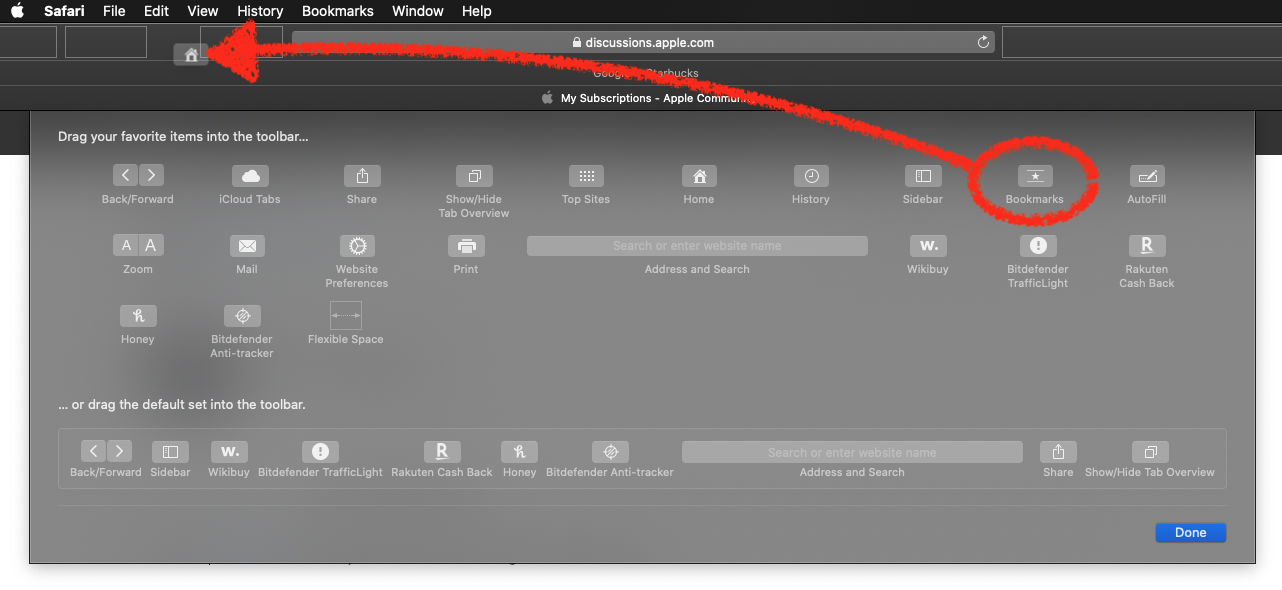1282x590 pixels.
Task: Click Done to finish customizing
Action: (1190, 532)
